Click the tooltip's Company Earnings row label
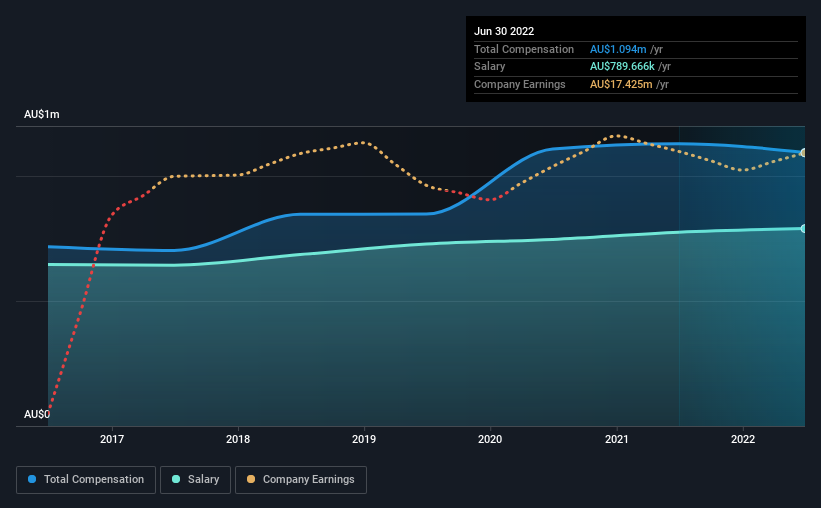This screenshot has height=508, width=821. coord(519,84)
